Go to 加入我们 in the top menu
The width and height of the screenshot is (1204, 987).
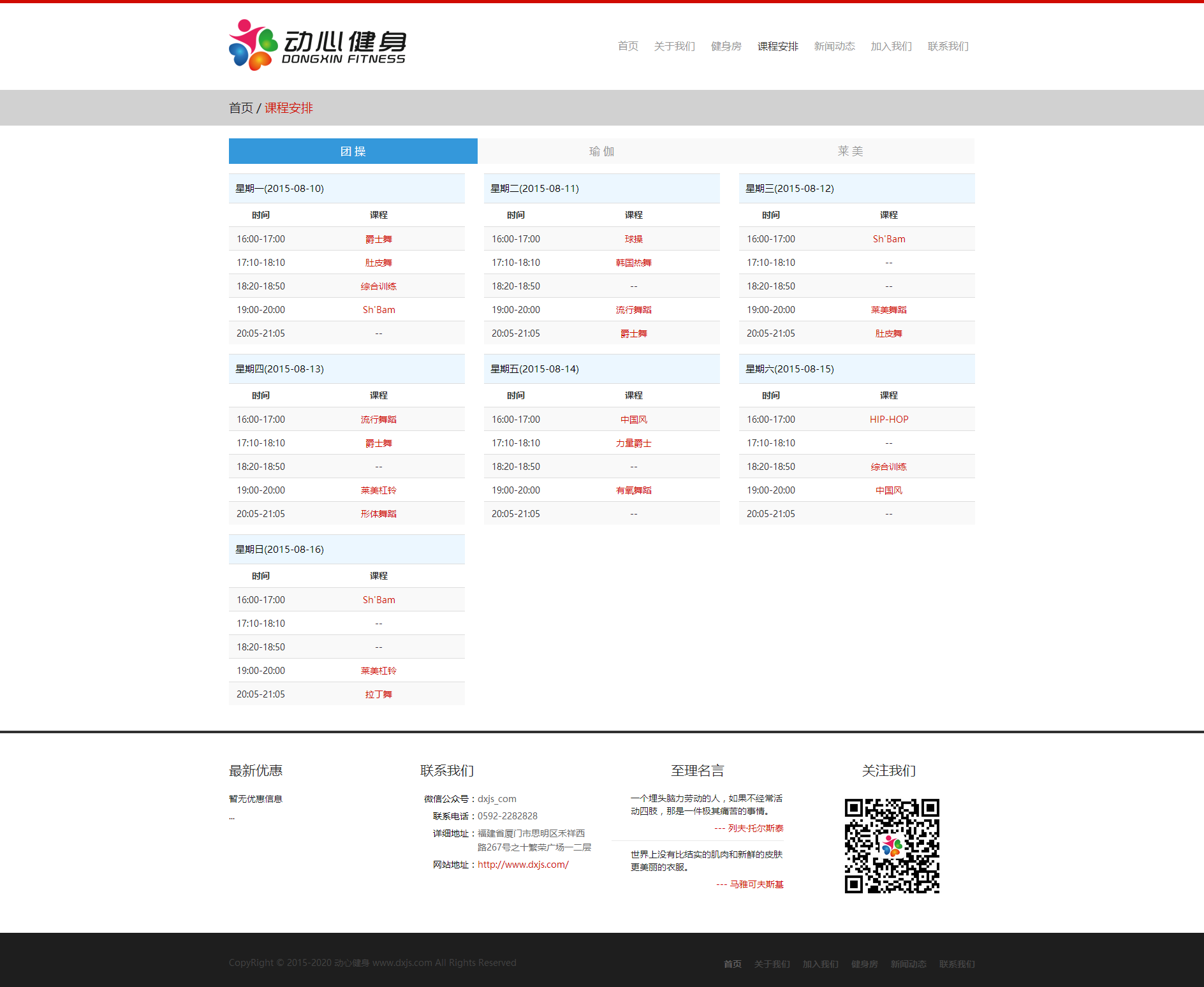(x=890, y=46)
